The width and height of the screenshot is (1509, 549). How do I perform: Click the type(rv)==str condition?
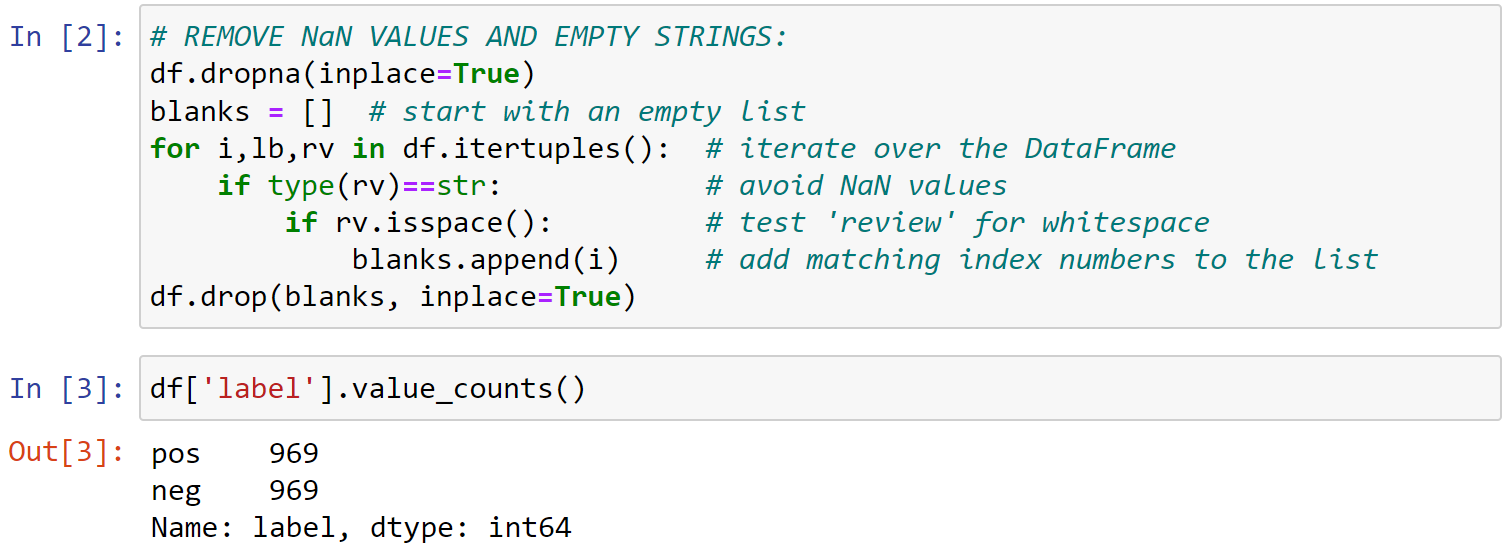tap(384, 186)
